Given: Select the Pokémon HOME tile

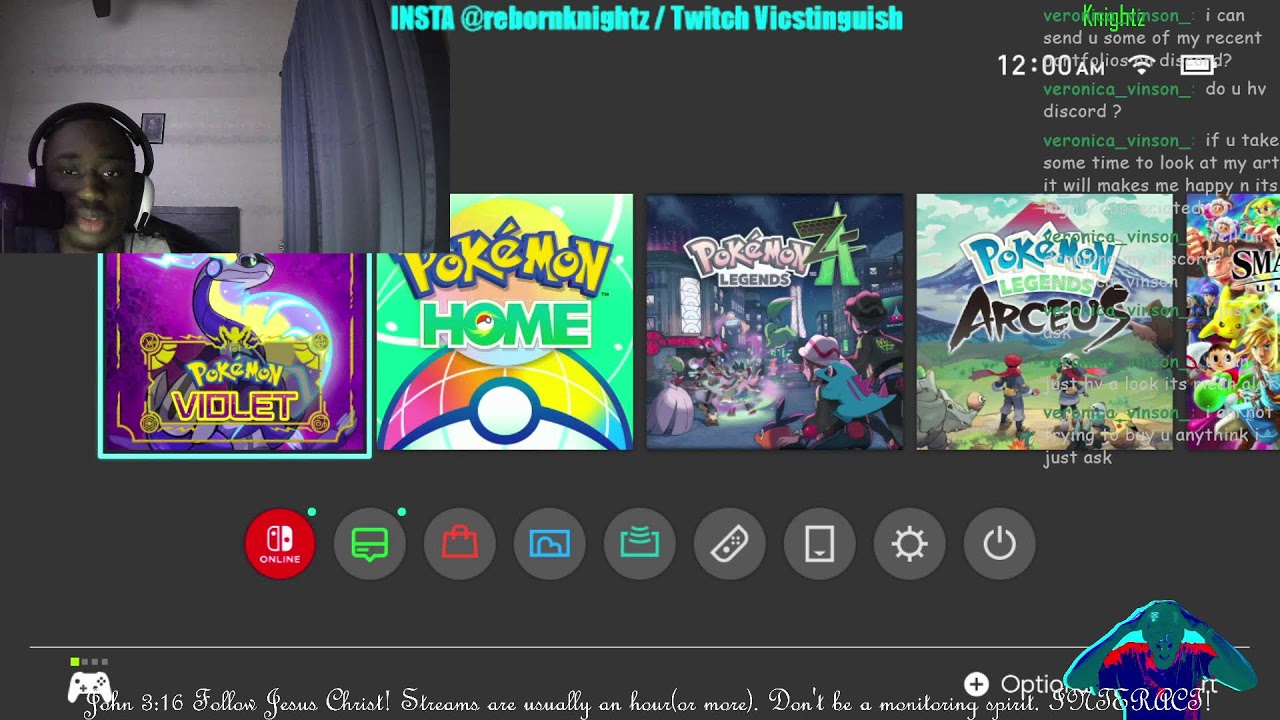Looking at the screenshot, I should [505, 322].
